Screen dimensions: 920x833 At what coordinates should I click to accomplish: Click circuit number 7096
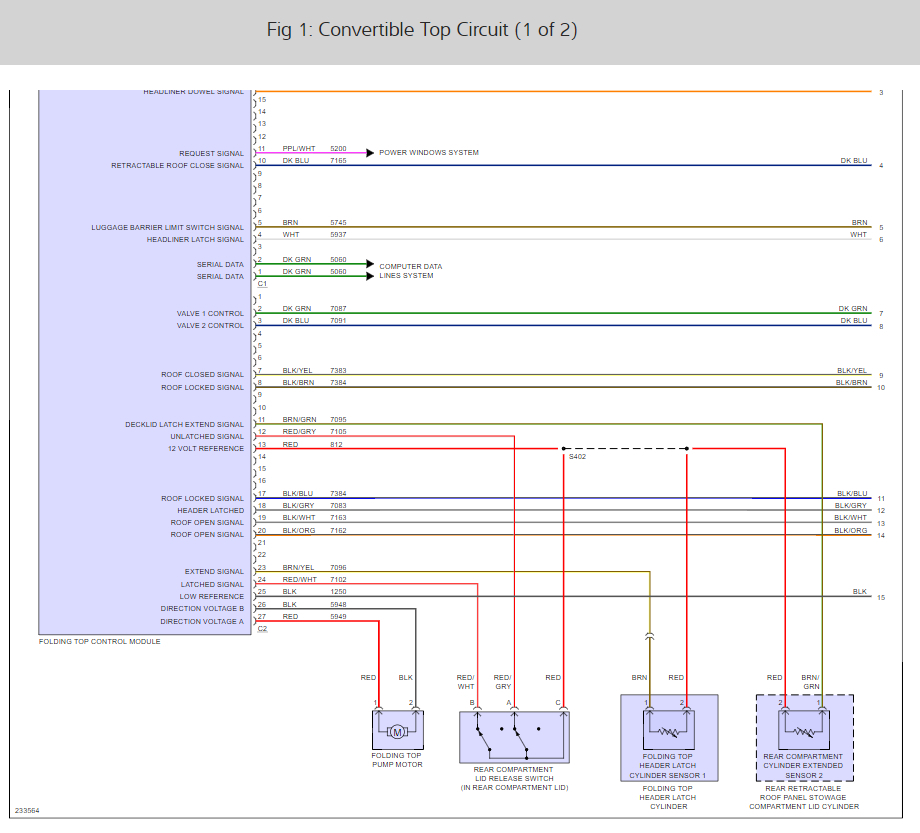tap(339, 568)
